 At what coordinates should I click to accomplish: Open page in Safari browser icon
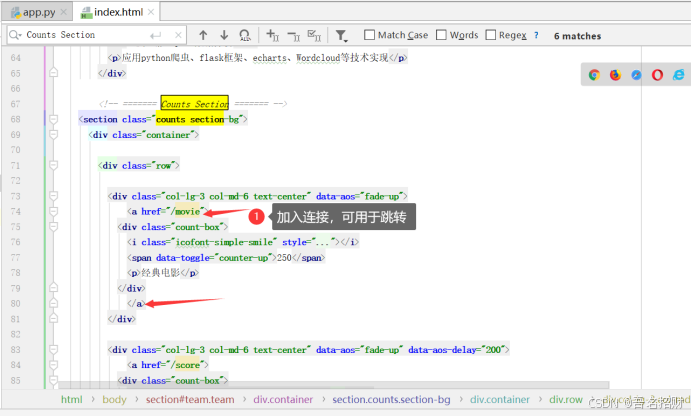coord(636,75)
